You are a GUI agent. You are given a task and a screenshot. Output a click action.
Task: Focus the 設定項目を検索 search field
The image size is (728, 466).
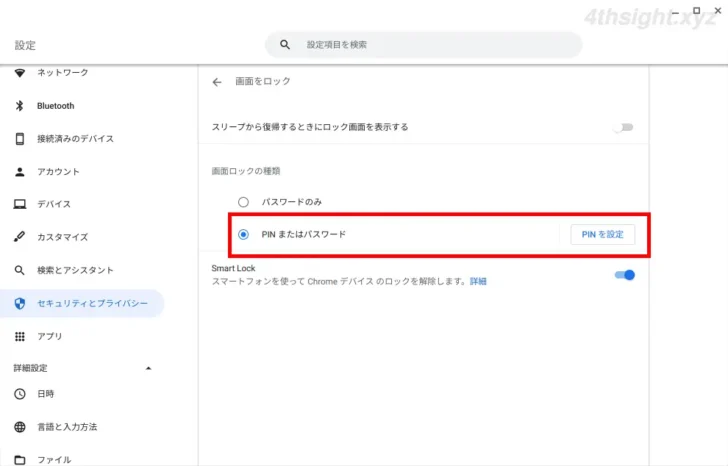[423, 45]
